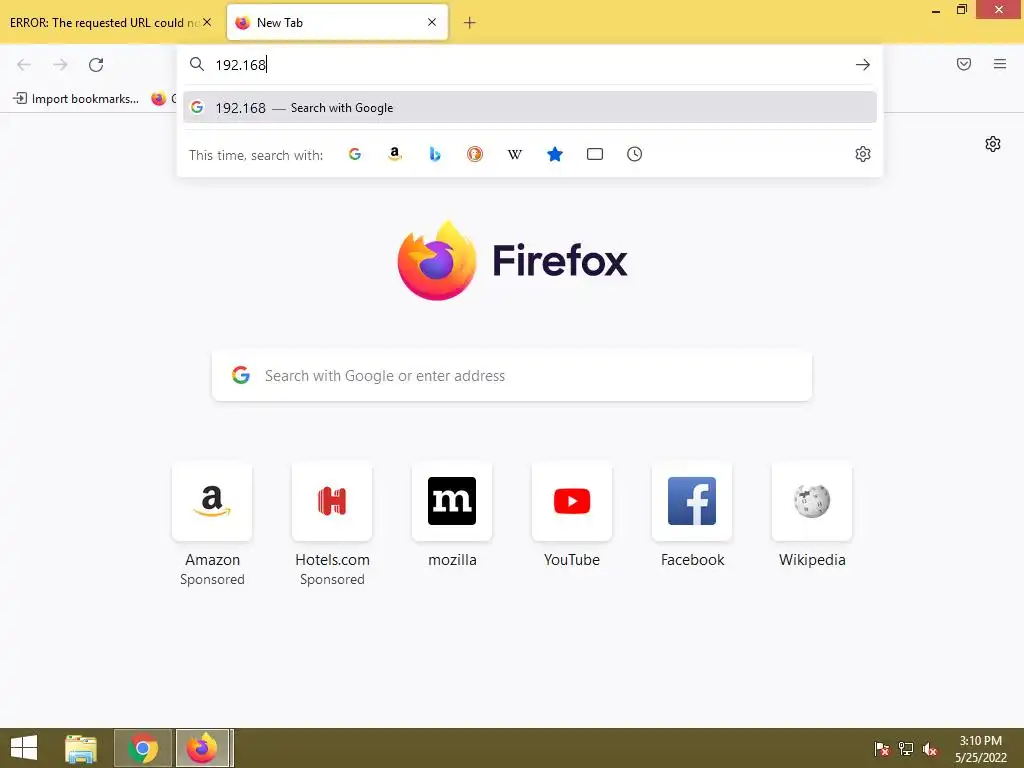The width and height of the screenshot is (1024, 768).
Task: Search in History clock icon
Action: pos(635,154)
